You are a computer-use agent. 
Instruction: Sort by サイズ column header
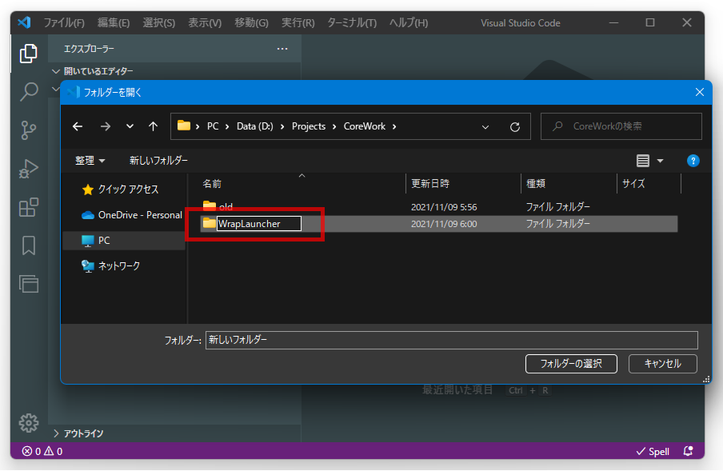click(648, 184)
